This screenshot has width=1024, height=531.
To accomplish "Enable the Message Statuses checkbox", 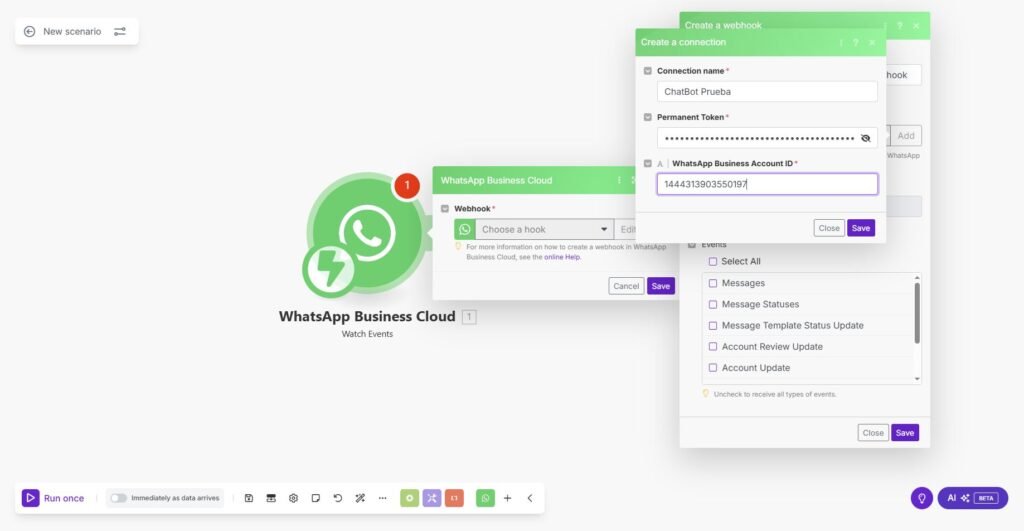I will tap(713, 304).
